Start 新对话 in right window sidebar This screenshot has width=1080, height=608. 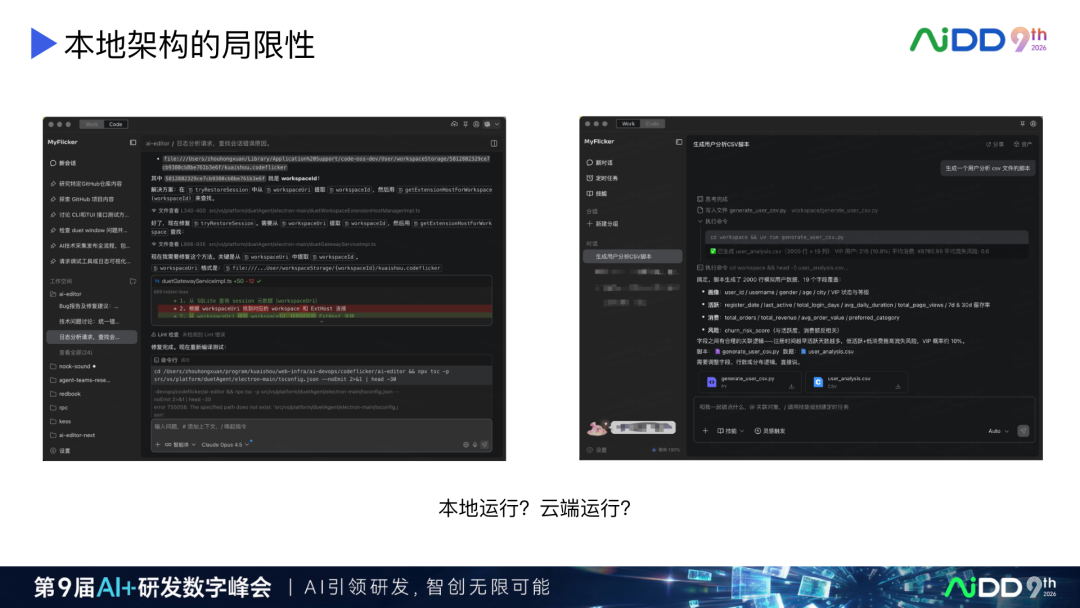[x=600, y=163]
